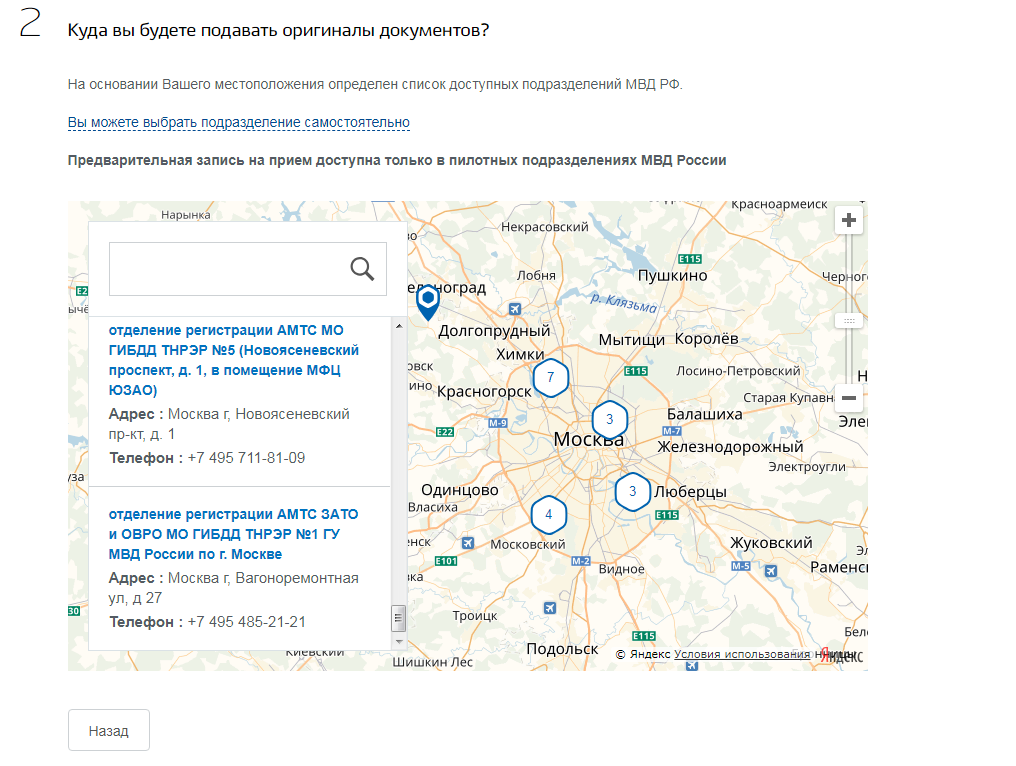Zoom in the map with plus button
Screen dimensions: 1016x766
849,220
